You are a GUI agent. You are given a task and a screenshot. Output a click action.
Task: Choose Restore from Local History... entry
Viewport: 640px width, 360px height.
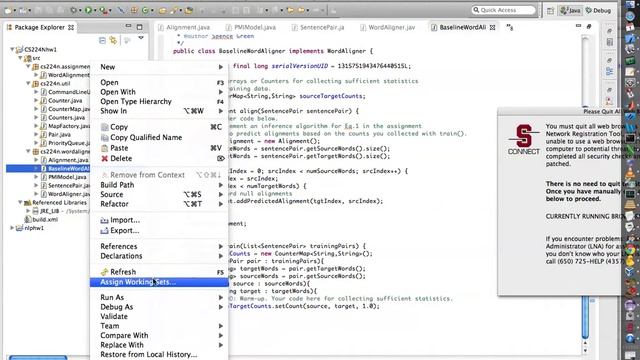click(x=159, y=354)
